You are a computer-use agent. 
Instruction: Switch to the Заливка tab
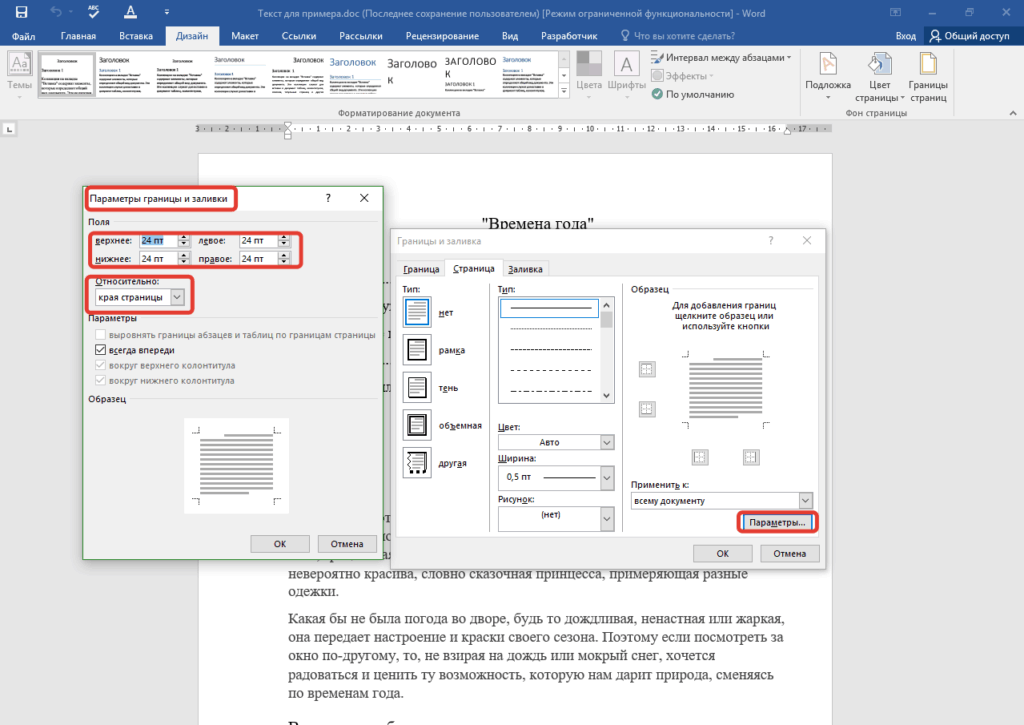point(525,269)
